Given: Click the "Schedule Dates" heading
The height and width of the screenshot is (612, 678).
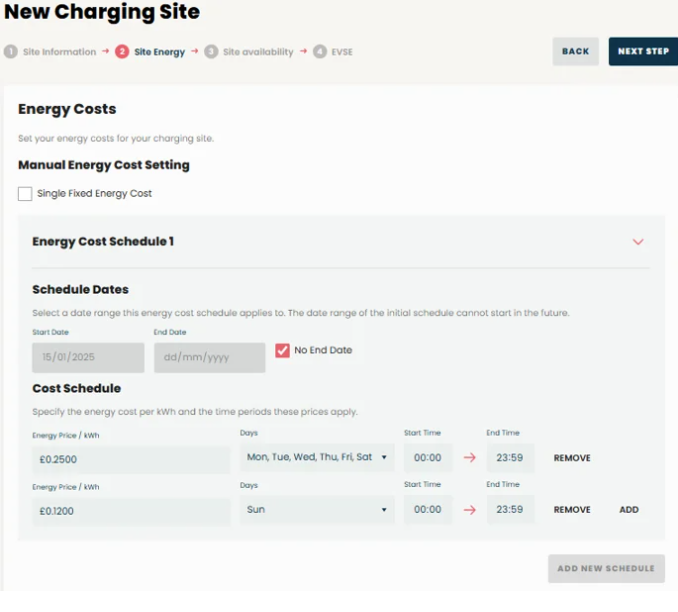Looking at the screenshot, I should click(80, 289).
